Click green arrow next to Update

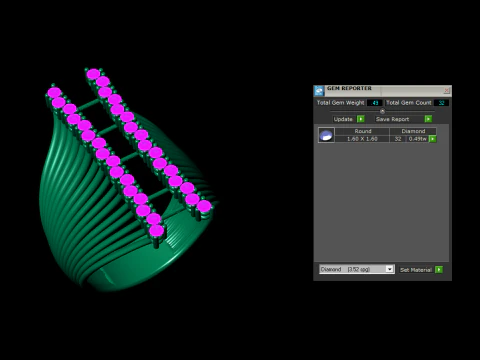click(361, 119)
